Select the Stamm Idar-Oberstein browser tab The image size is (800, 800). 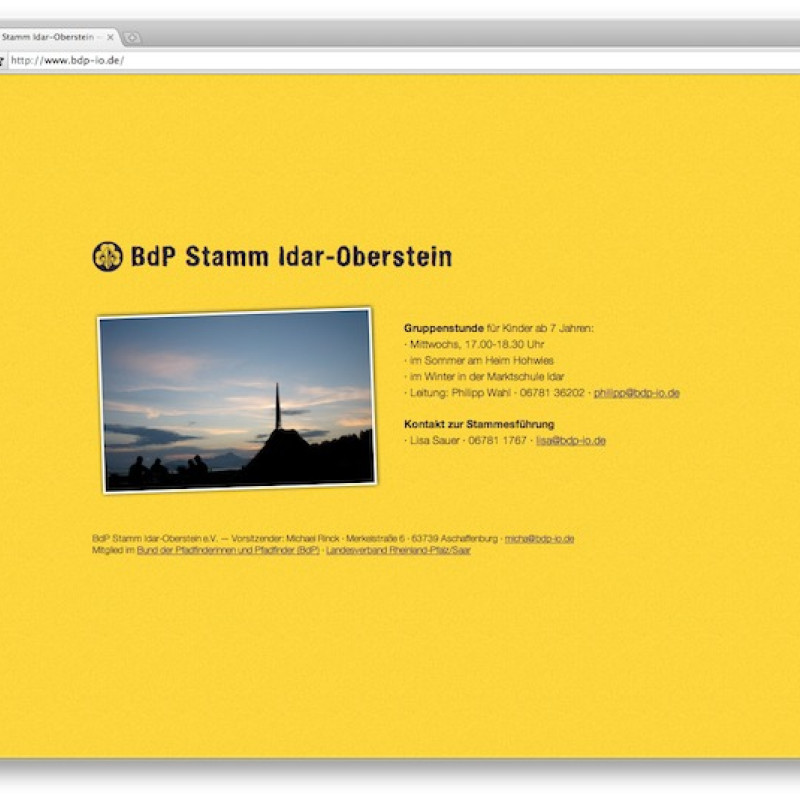point(56,37)
